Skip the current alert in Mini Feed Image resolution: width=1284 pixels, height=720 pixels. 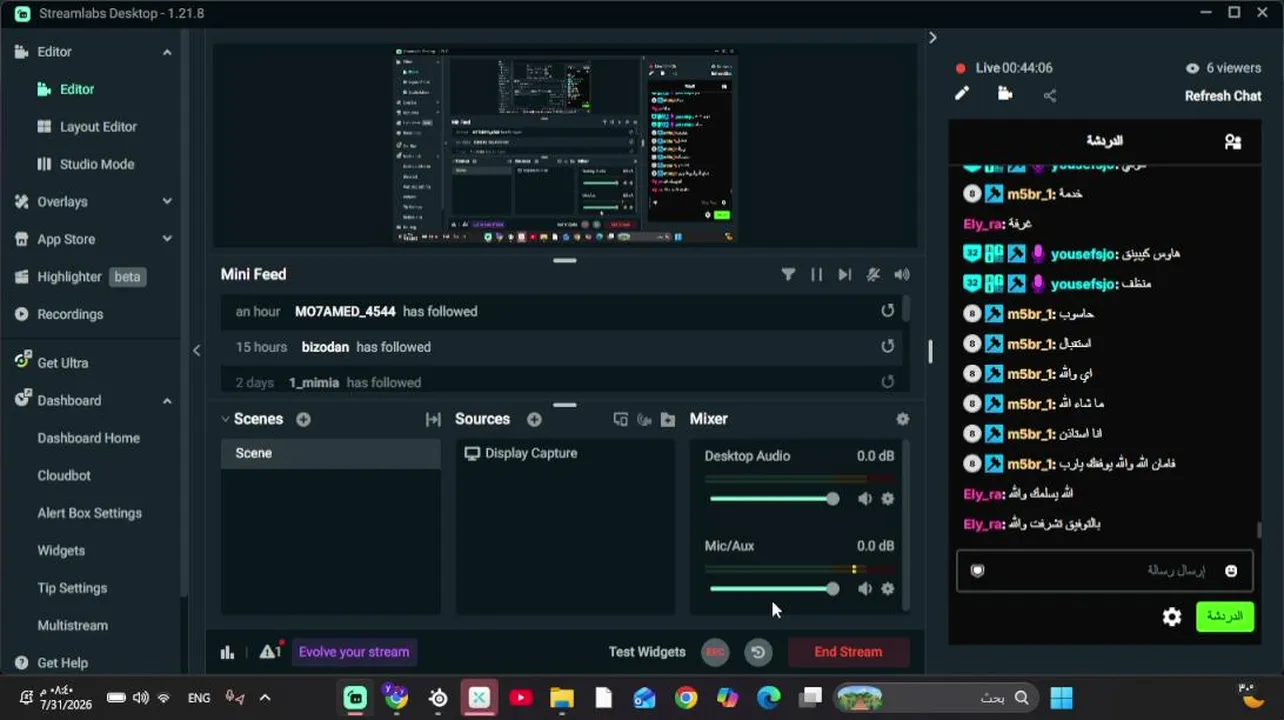point(845,274)
